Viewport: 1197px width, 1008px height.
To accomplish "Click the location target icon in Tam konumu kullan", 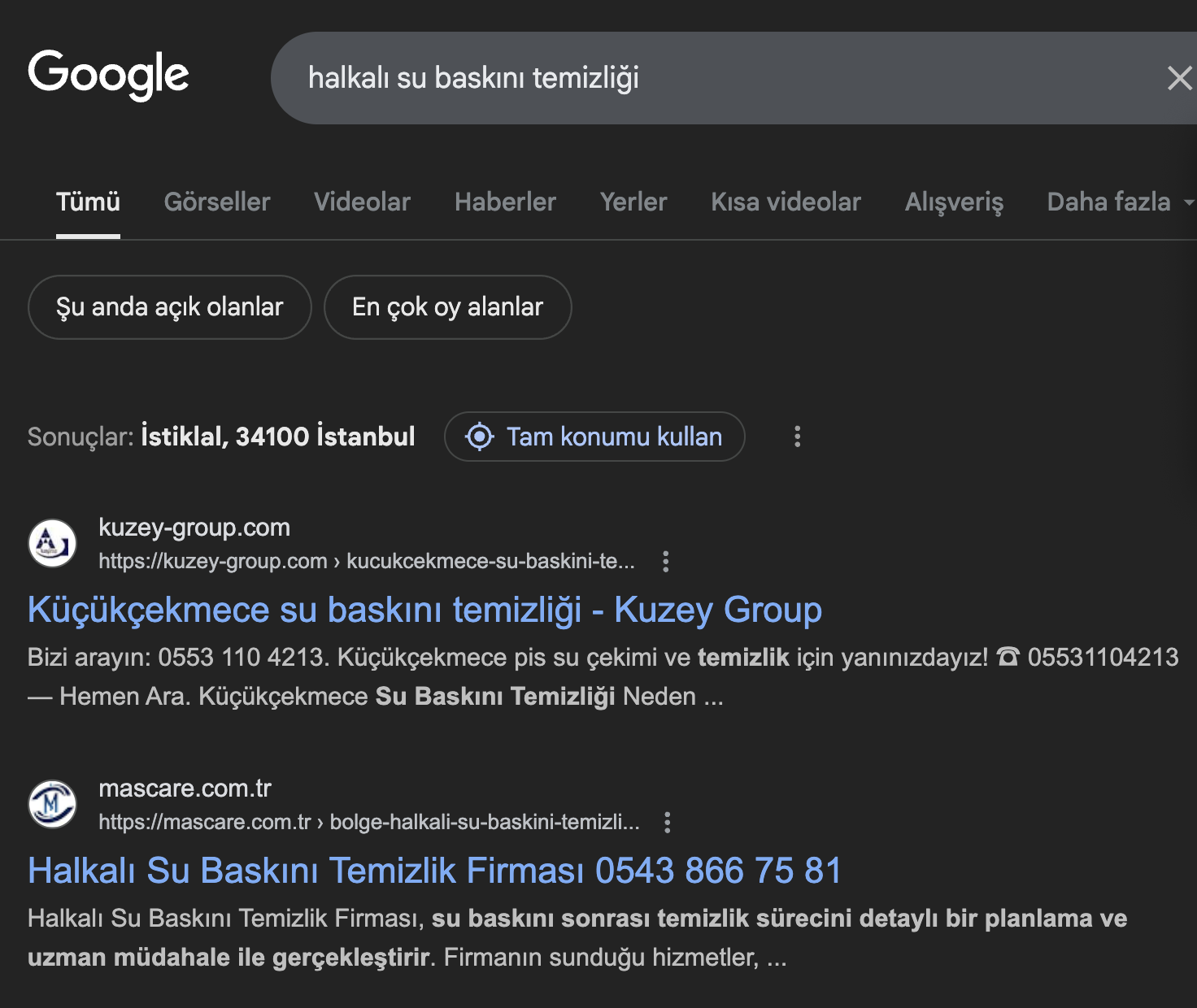I will click(480, 437).
